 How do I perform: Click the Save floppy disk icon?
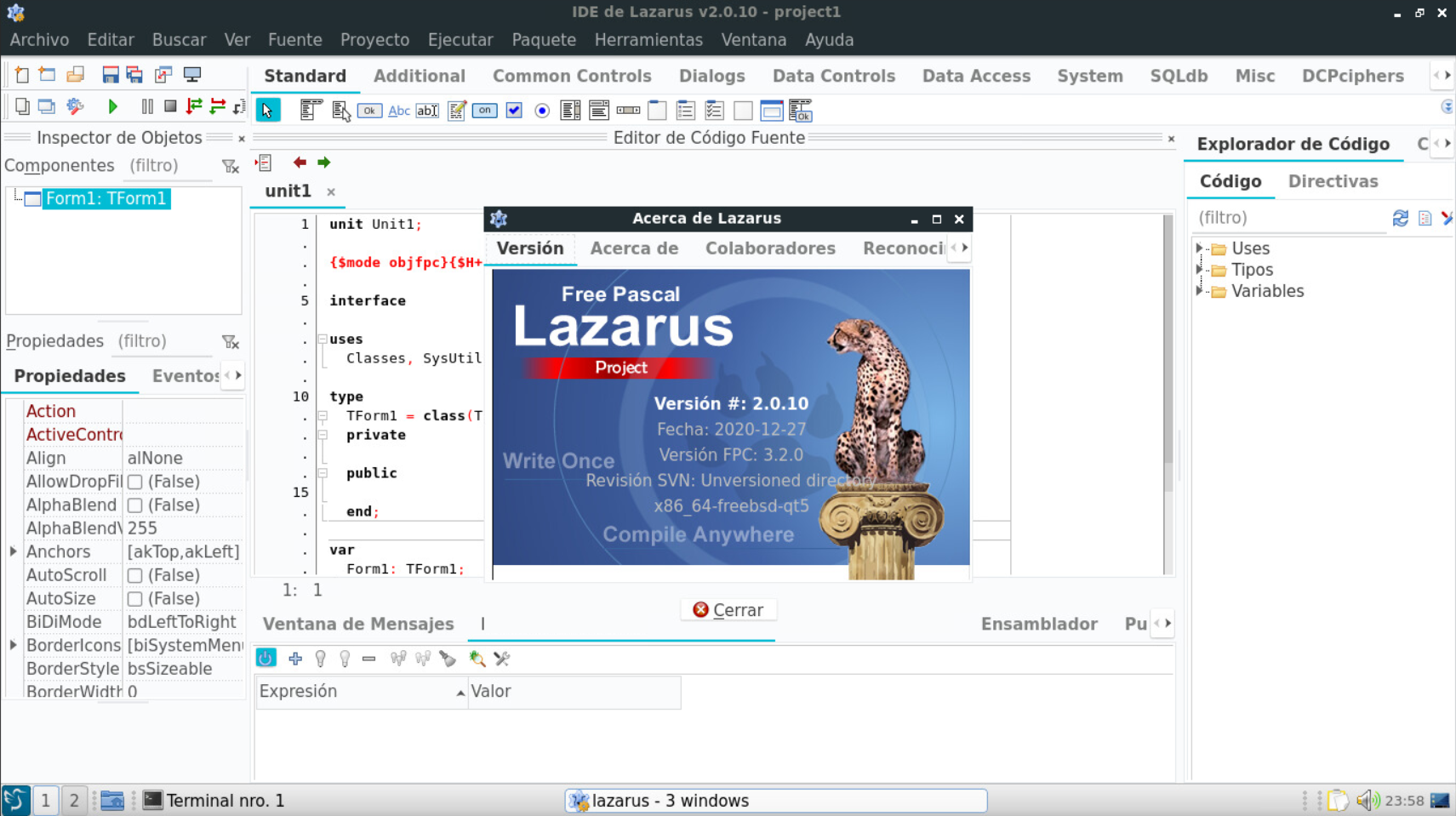(x=110, y=75)
